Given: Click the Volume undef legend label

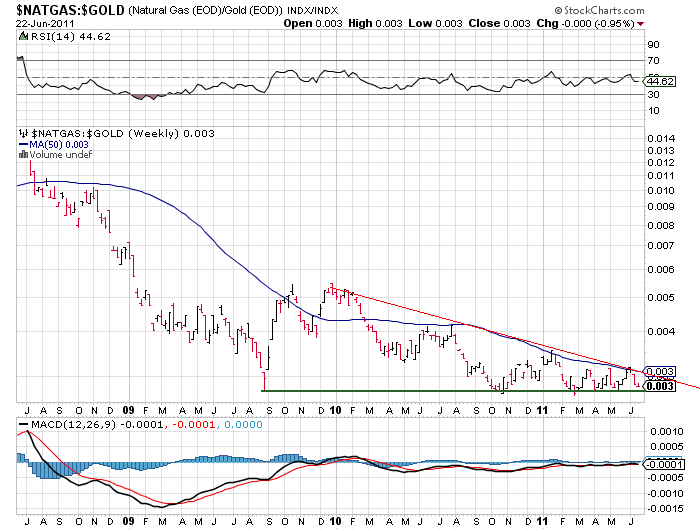Looking at the screenshot, I should click(x=56, y=155).
